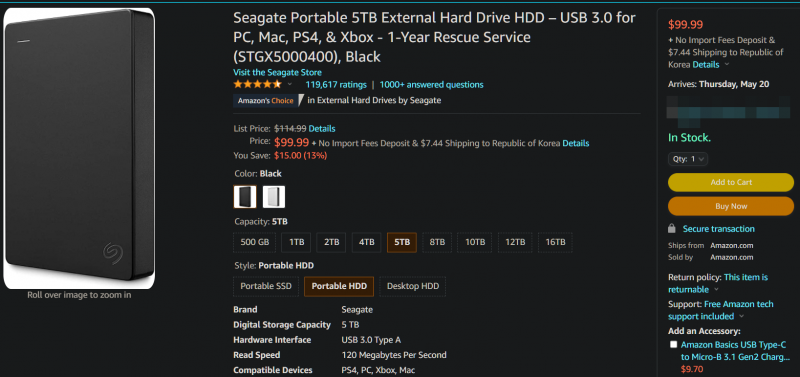Screen dimensions: 800x377
Task: Click the Amazon's Choice badge
Action: (268, 100)
